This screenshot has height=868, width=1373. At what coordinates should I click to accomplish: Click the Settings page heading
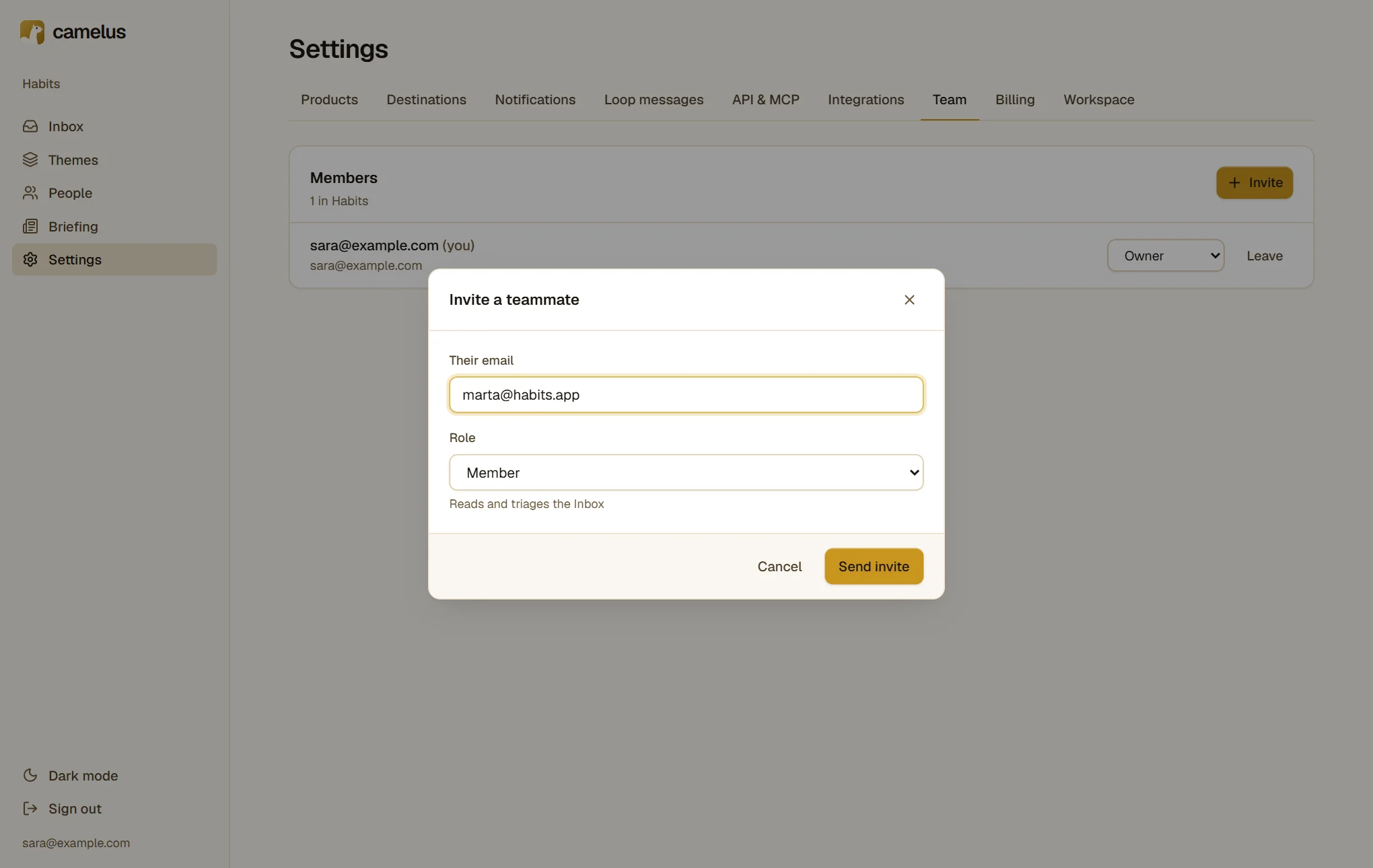pyautogui.click(x=339, y=49)
